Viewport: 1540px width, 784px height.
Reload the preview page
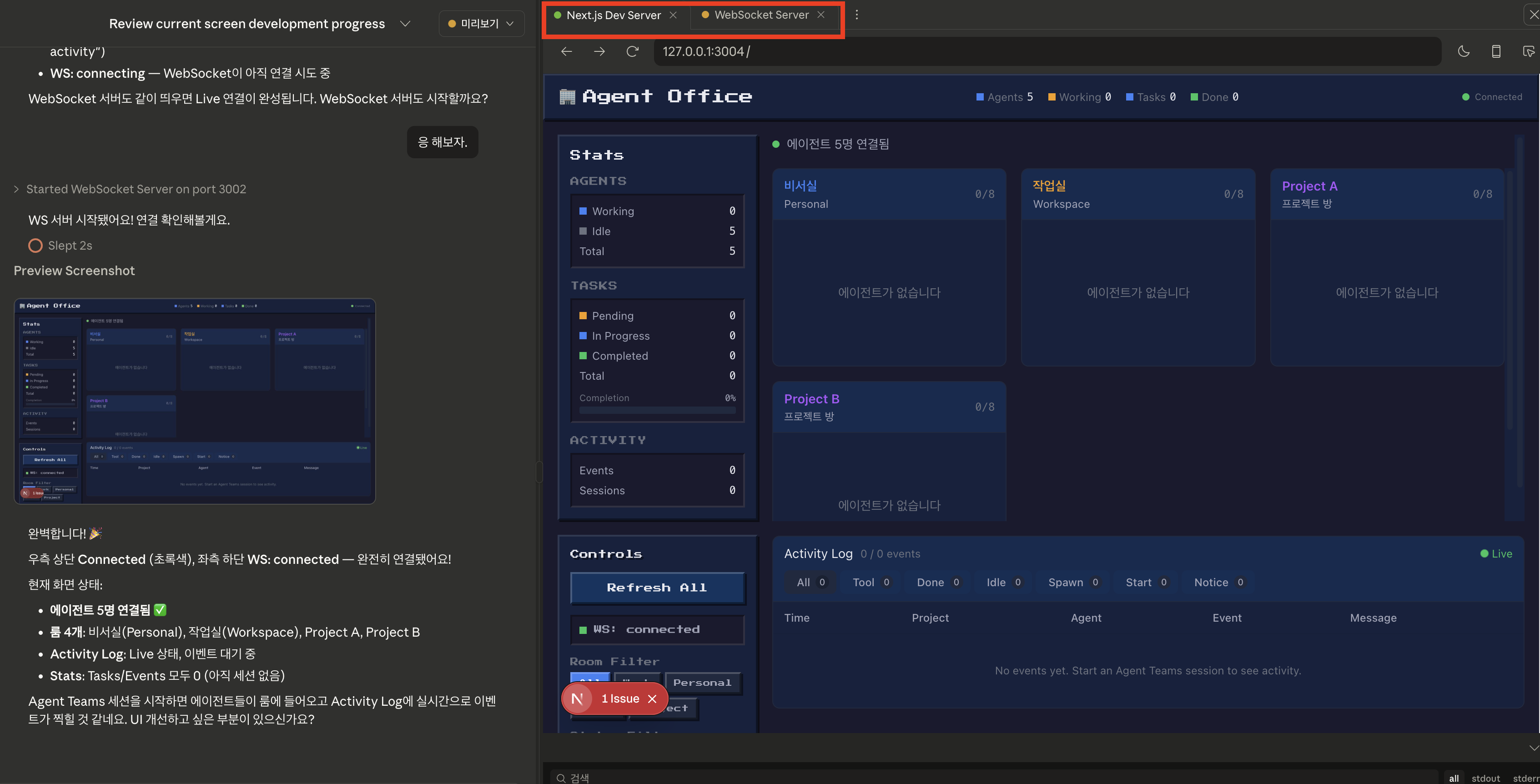(x=633, y=51)
